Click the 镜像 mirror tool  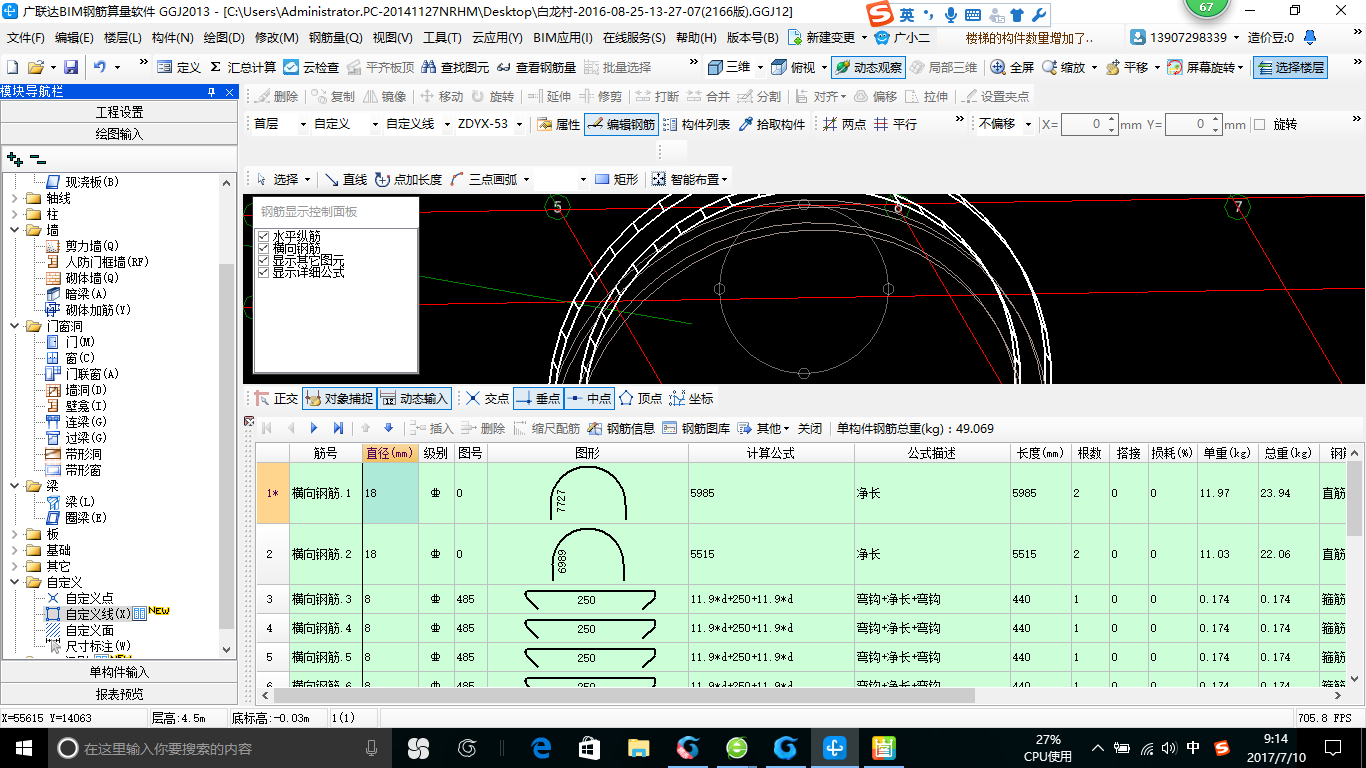pyautogui.click(x=385, y=97)
